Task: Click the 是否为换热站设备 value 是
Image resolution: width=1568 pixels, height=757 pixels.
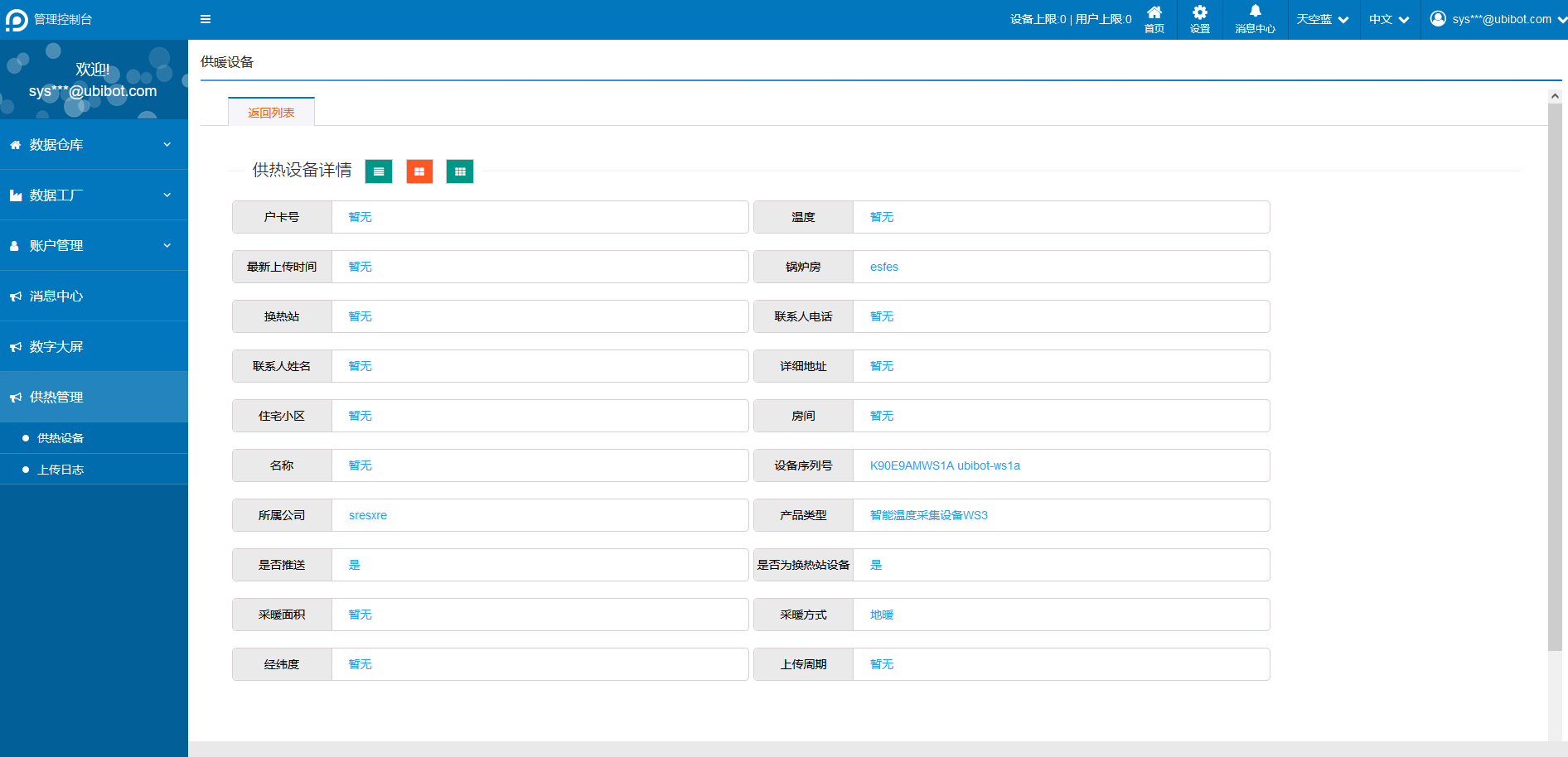Action: [x=876, y=565]
